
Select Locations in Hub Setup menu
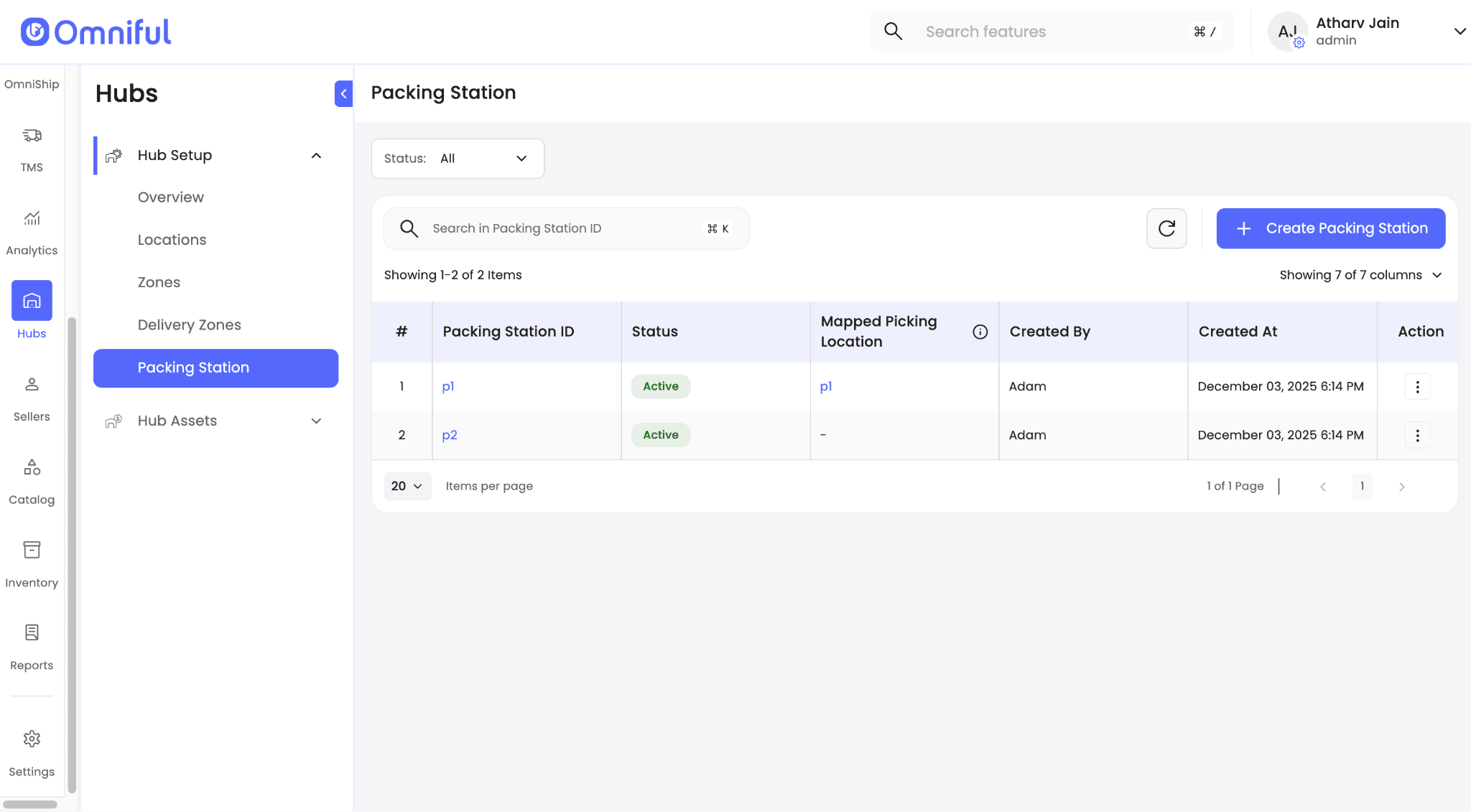[172, 240]
